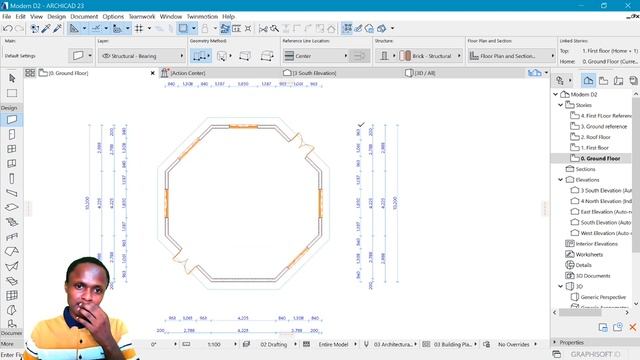Open the Layer dropdown Structural - Bearing
Viewport: 640px width, 360px height.
coord(142,56)
